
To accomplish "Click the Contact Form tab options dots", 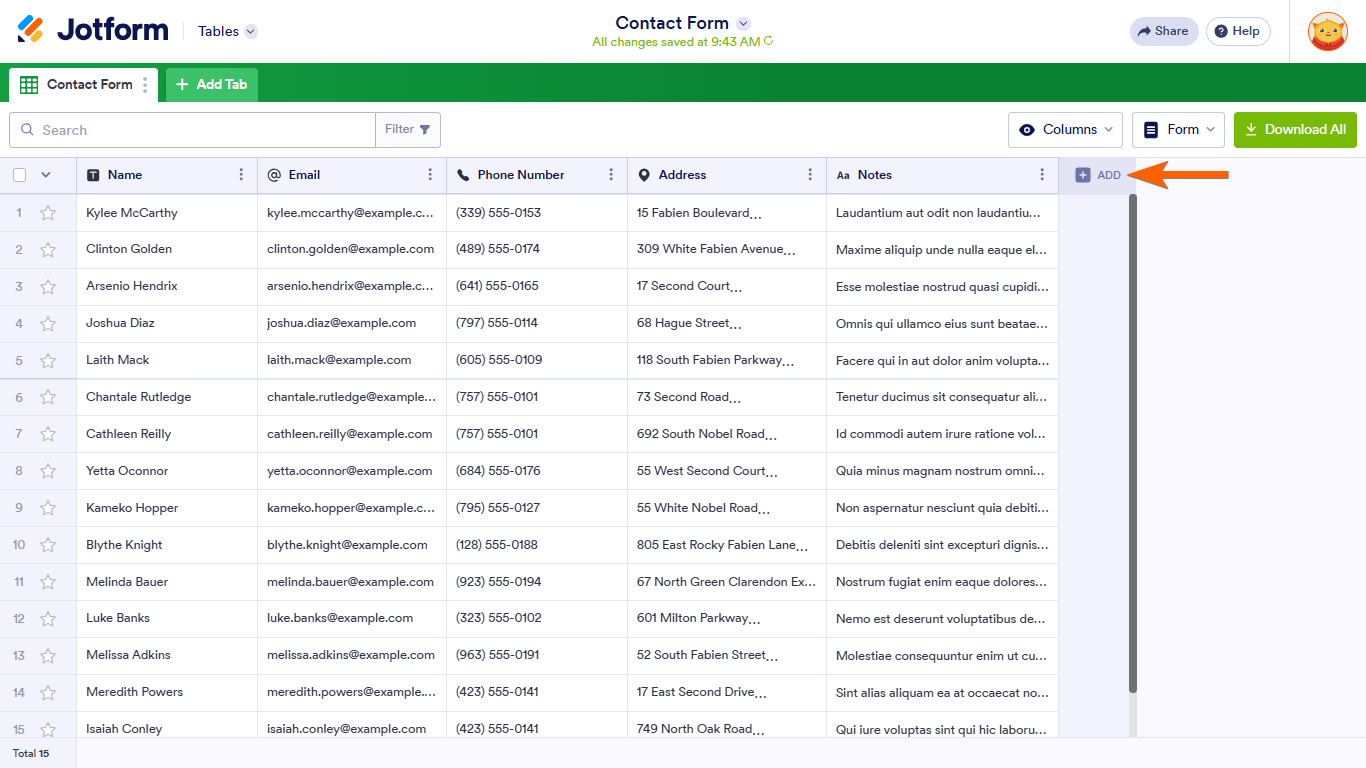I will click(145, 85).
